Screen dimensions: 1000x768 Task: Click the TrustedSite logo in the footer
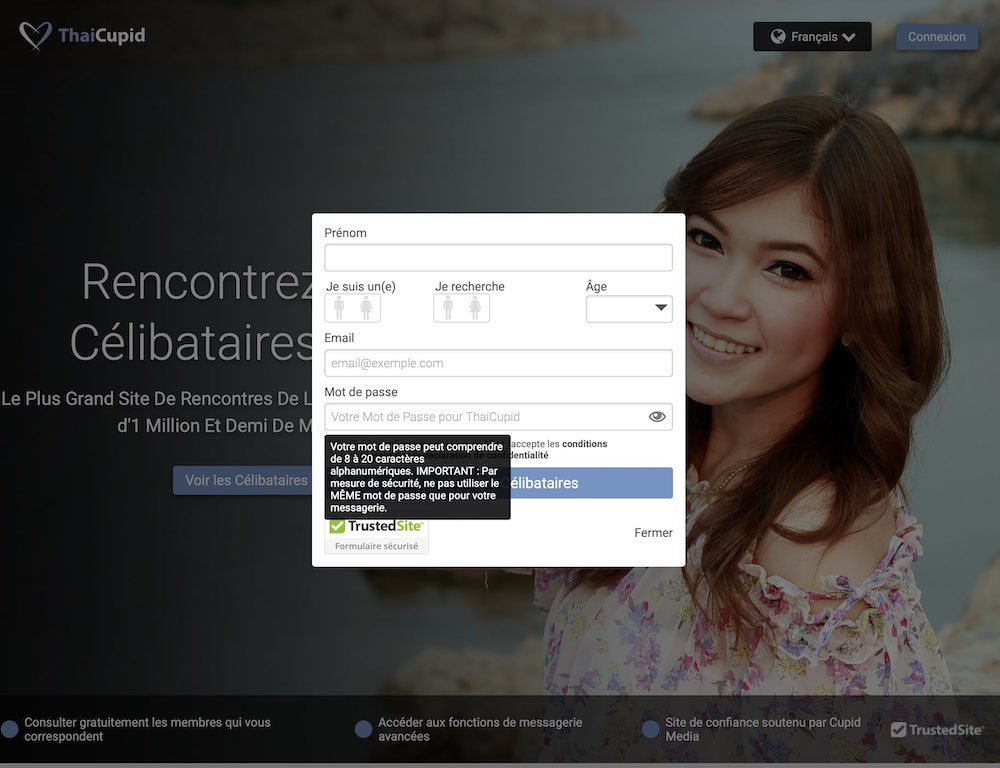coord(937,729)
